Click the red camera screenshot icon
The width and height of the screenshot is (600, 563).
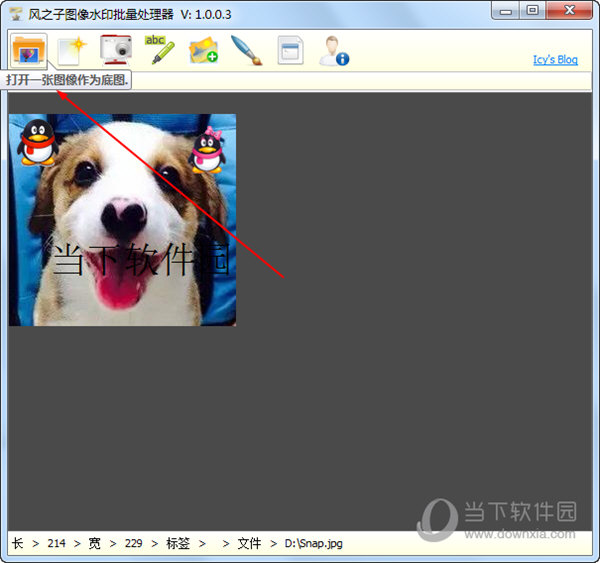tap(116, 49)
